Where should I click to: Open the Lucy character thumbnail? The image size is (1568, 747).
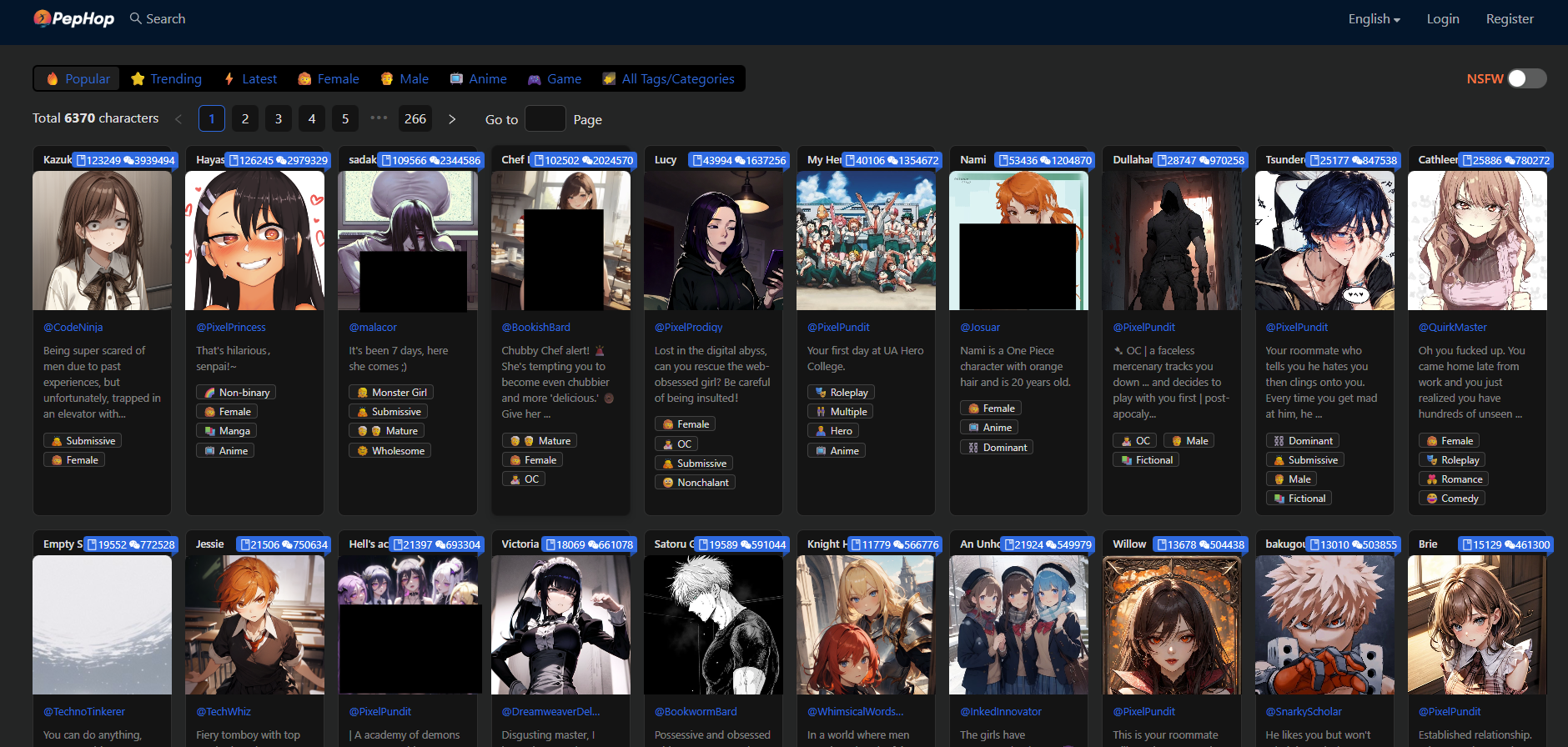[713, 241]
